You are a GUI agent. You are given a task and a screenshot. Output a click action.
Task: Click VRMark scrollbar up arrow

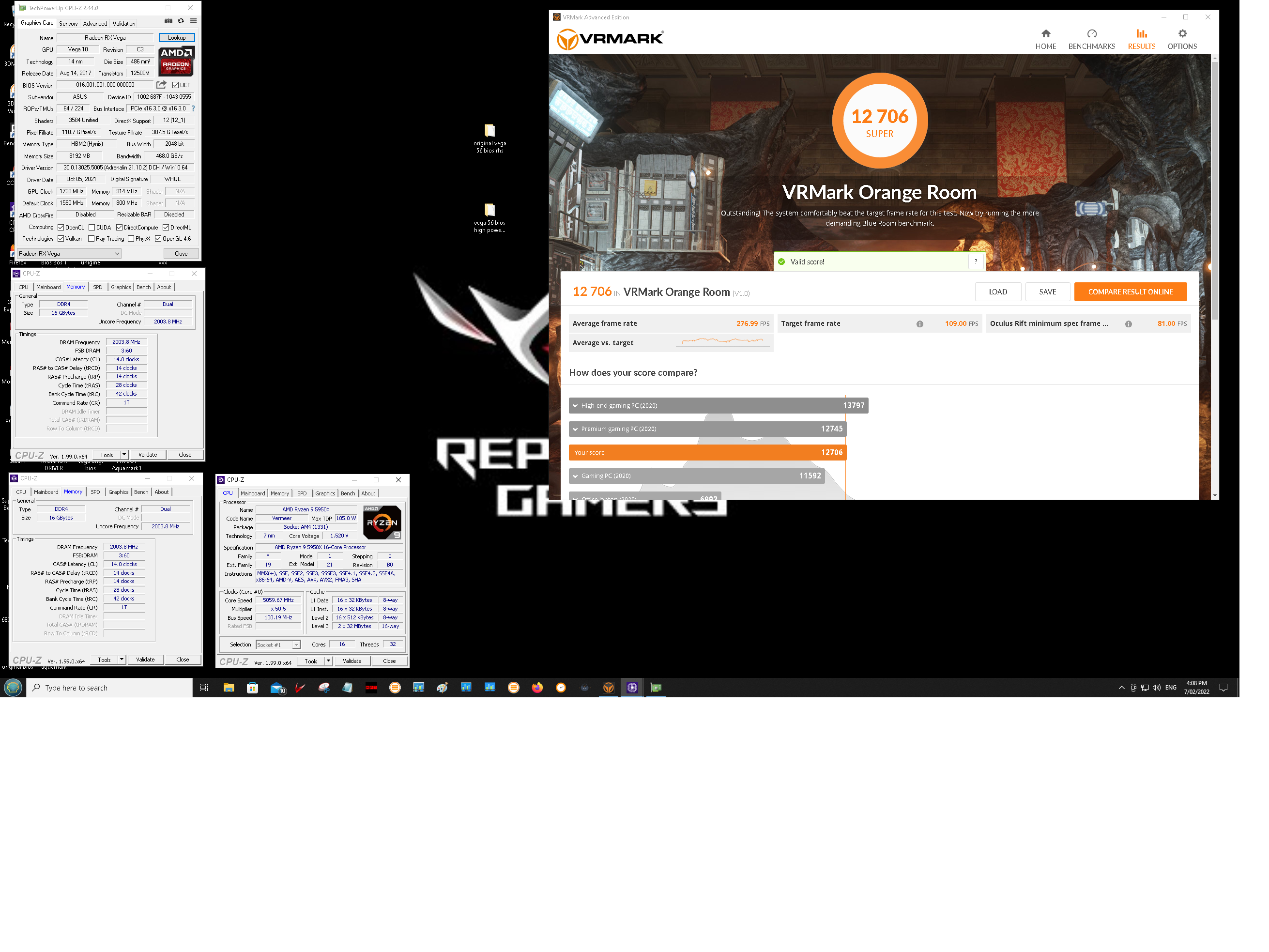tap(1214, 58)
